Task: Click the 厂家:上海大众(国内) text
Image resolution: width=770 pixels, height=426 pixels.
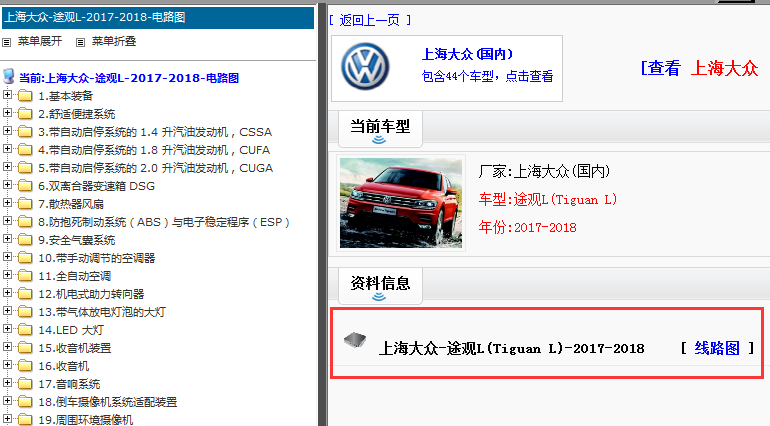Action: pyautogui.click(x=544, y=171)
